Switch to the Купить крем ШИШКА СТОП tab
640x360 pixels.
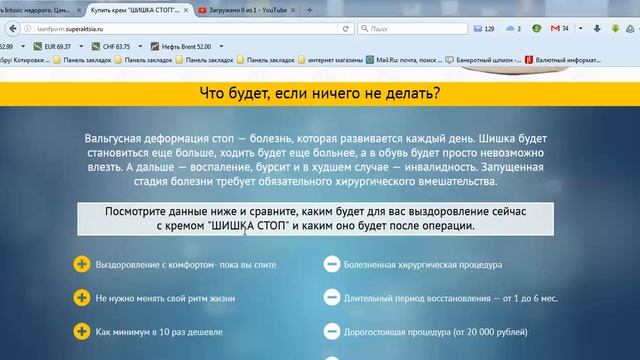139,10
